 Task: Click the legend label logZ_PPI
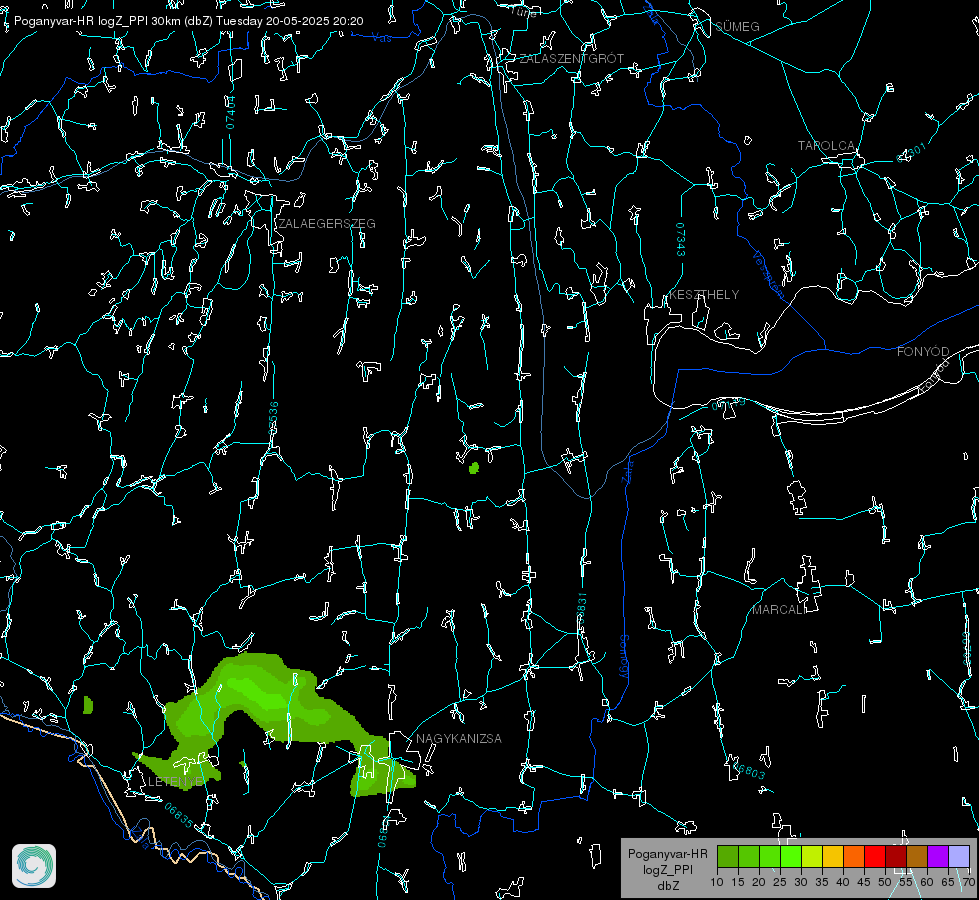tap(667, 869)
